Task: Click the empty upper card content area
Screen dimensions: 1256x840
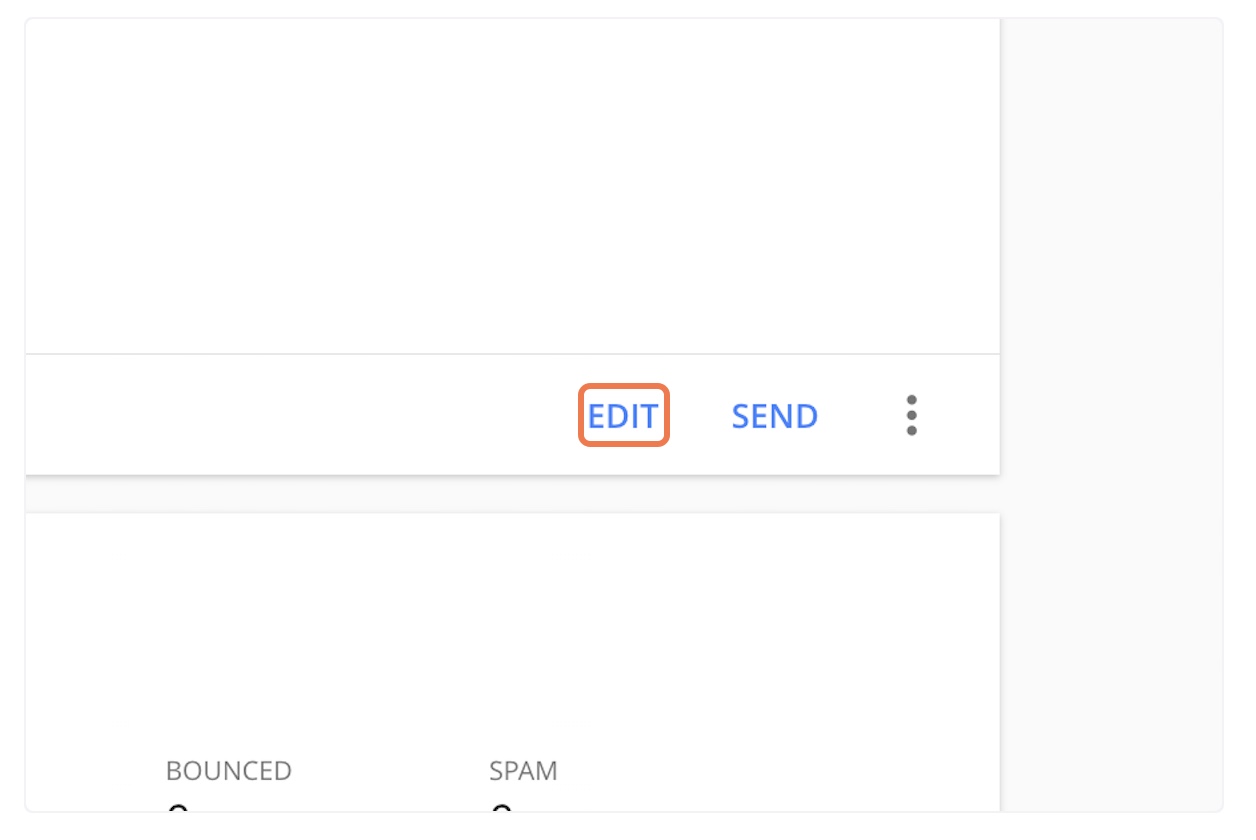Action: point(512,186)
